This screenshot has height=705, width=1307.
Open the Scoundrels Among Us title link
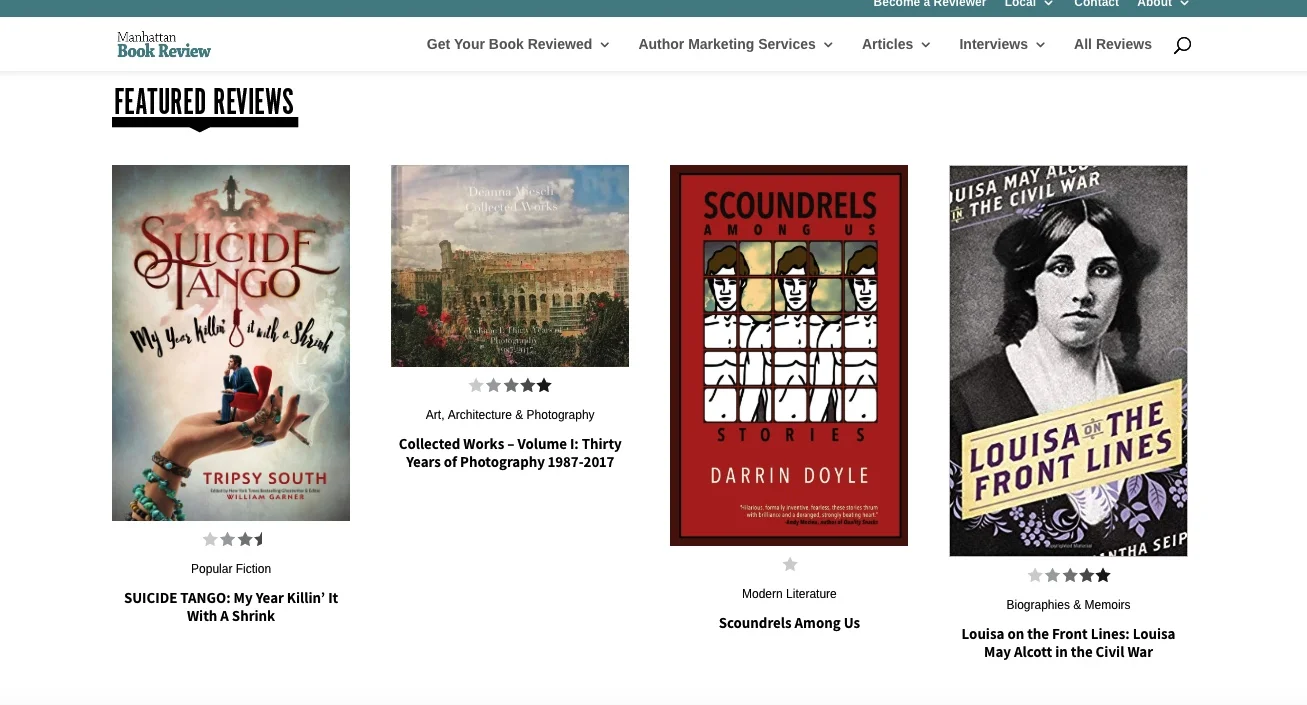pos(789,623)
